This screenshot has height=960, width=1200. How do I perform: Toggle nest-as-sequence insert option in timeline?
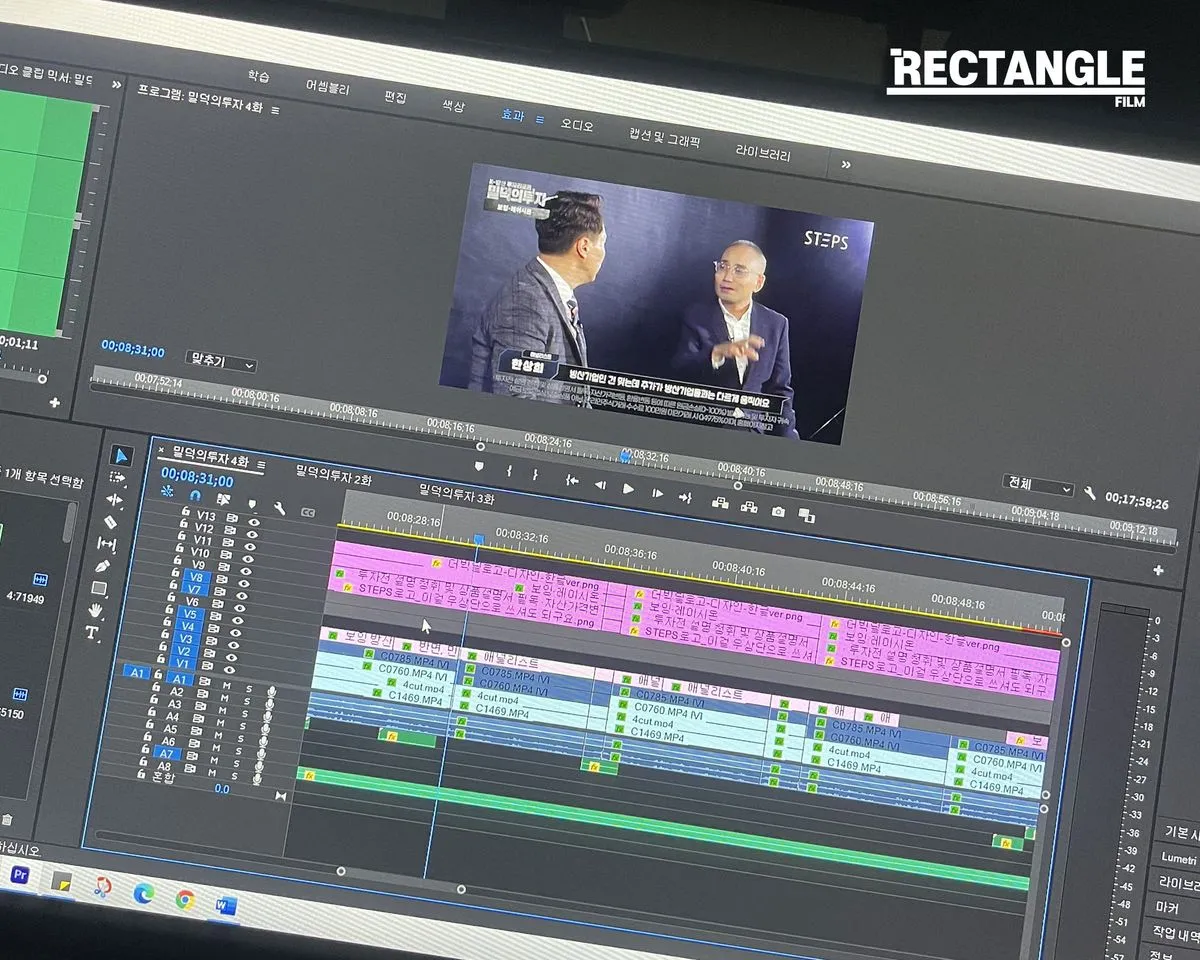167,490
